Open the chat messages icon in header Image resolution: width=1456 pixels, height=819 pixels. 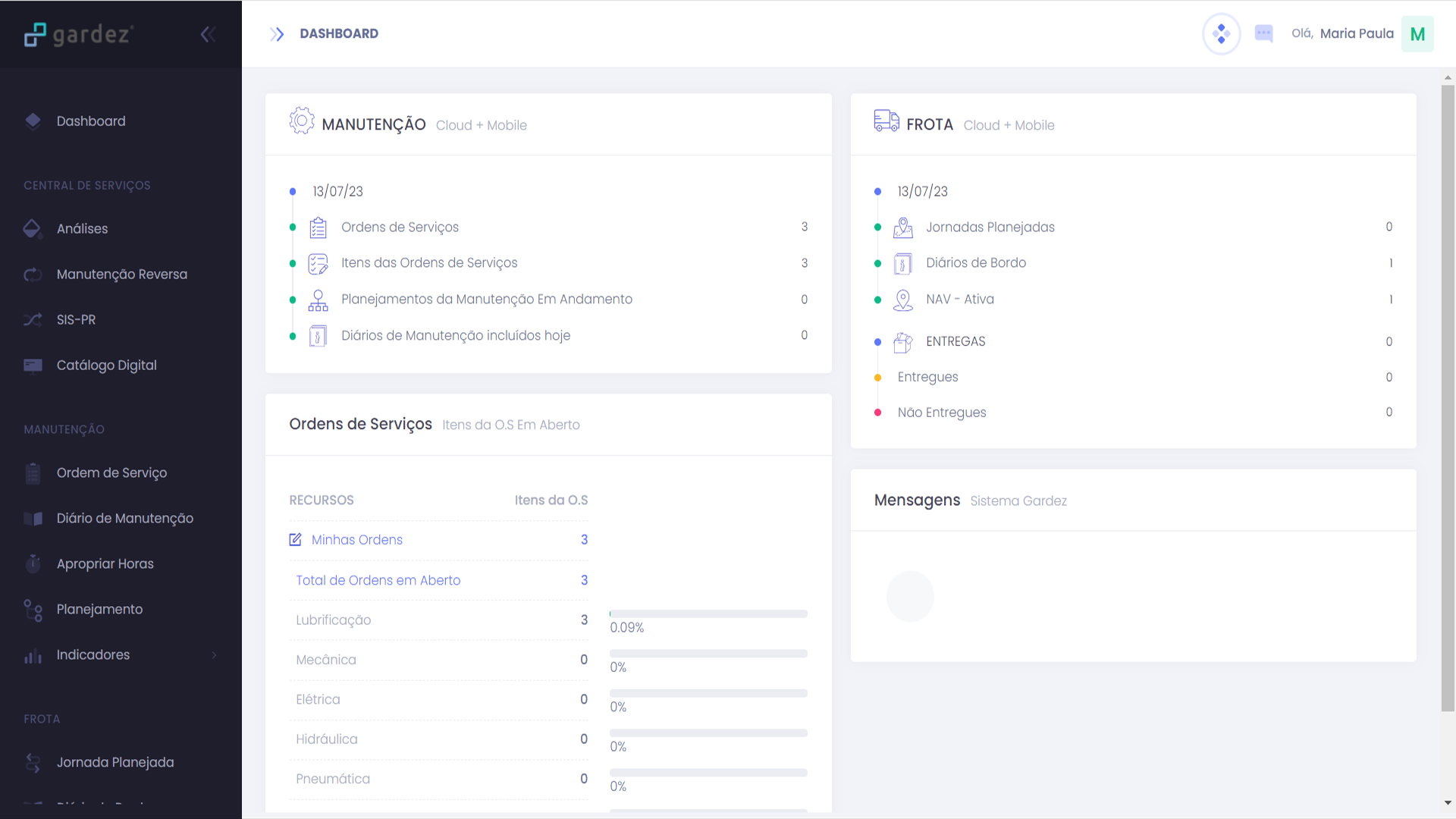coord(1263,33)
